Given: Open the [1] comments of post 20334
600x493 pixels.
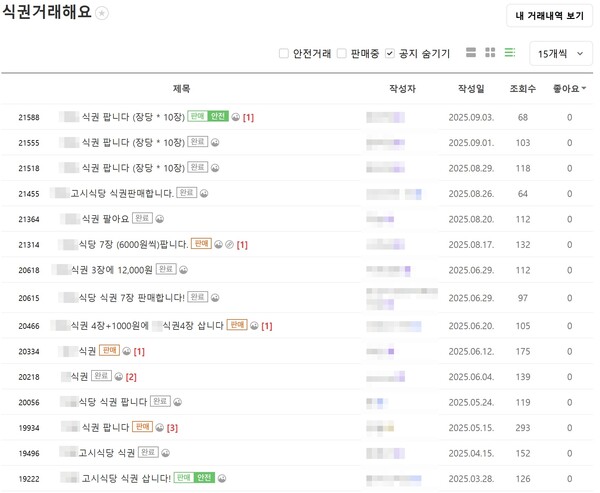Looking at the screenshot, I should (139, 352).
